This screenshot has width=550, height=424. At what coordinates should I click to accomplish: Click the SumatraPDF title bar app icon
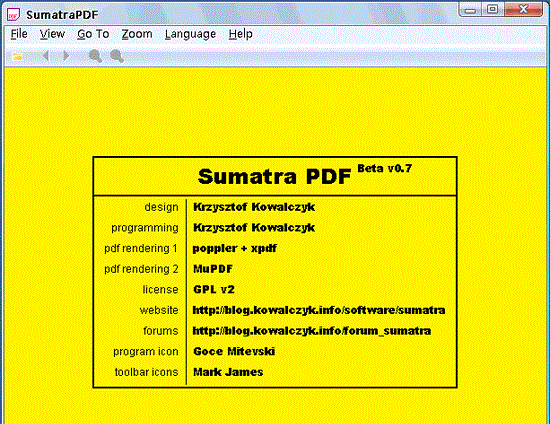tap(14, 15)
